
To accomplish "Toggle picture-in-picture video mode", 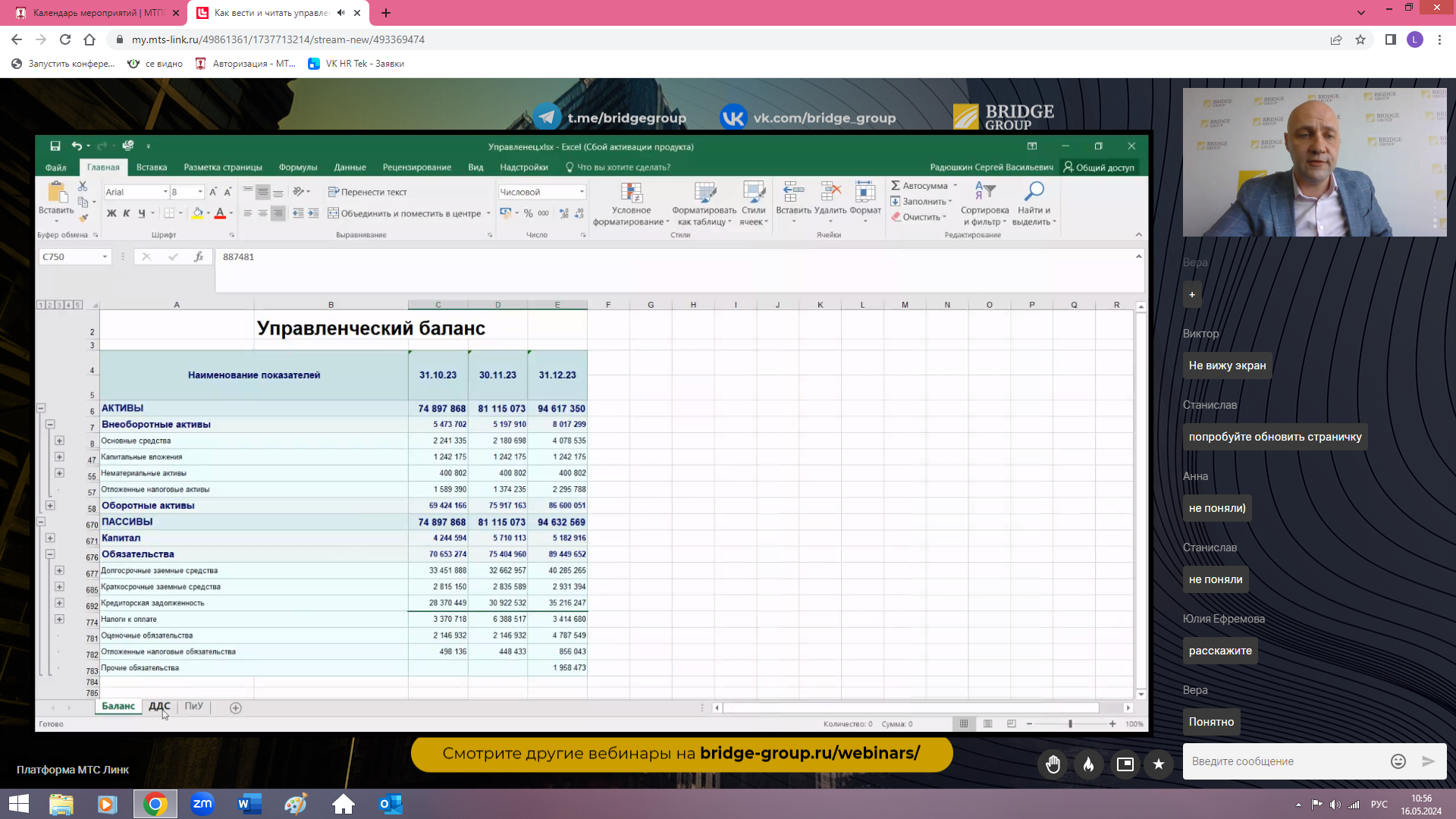I will click(1125, 764).
